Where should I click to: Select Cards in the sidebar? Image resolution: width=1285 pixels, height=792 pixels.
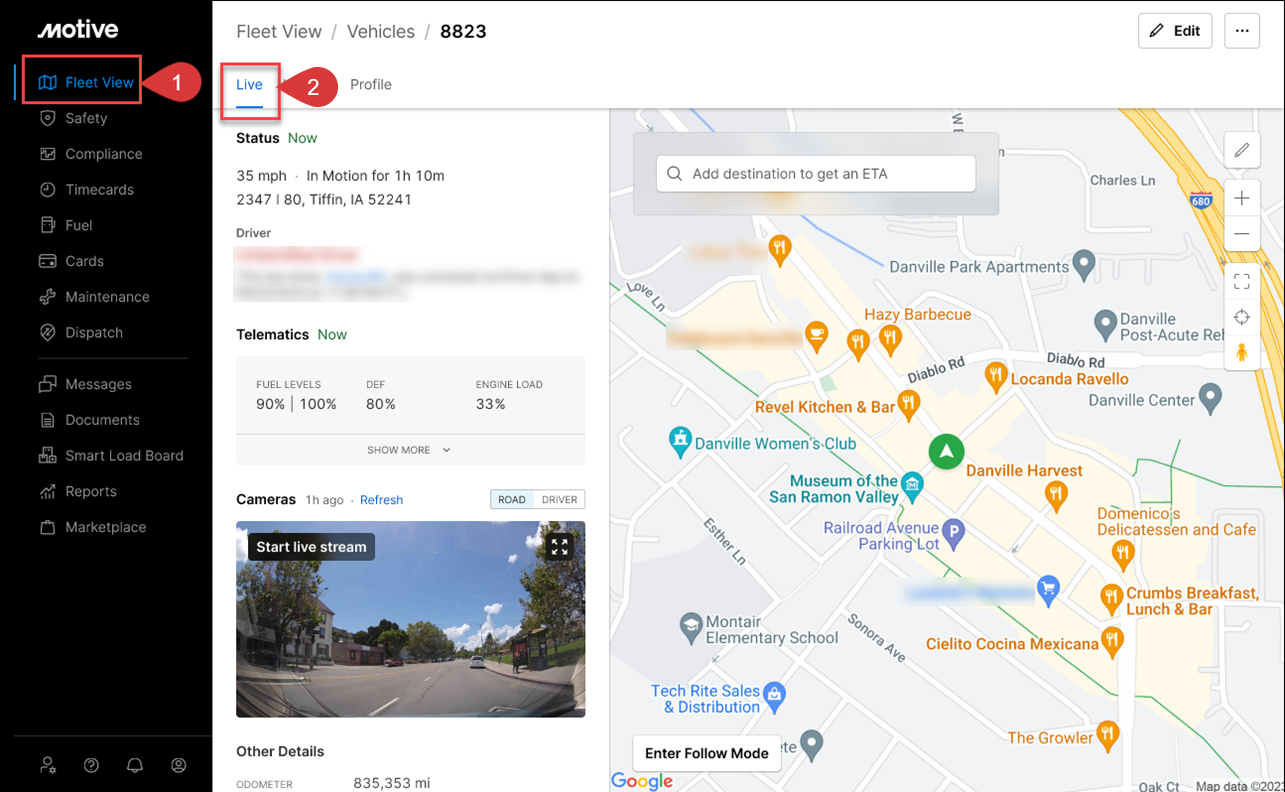[x=85, y=261]
